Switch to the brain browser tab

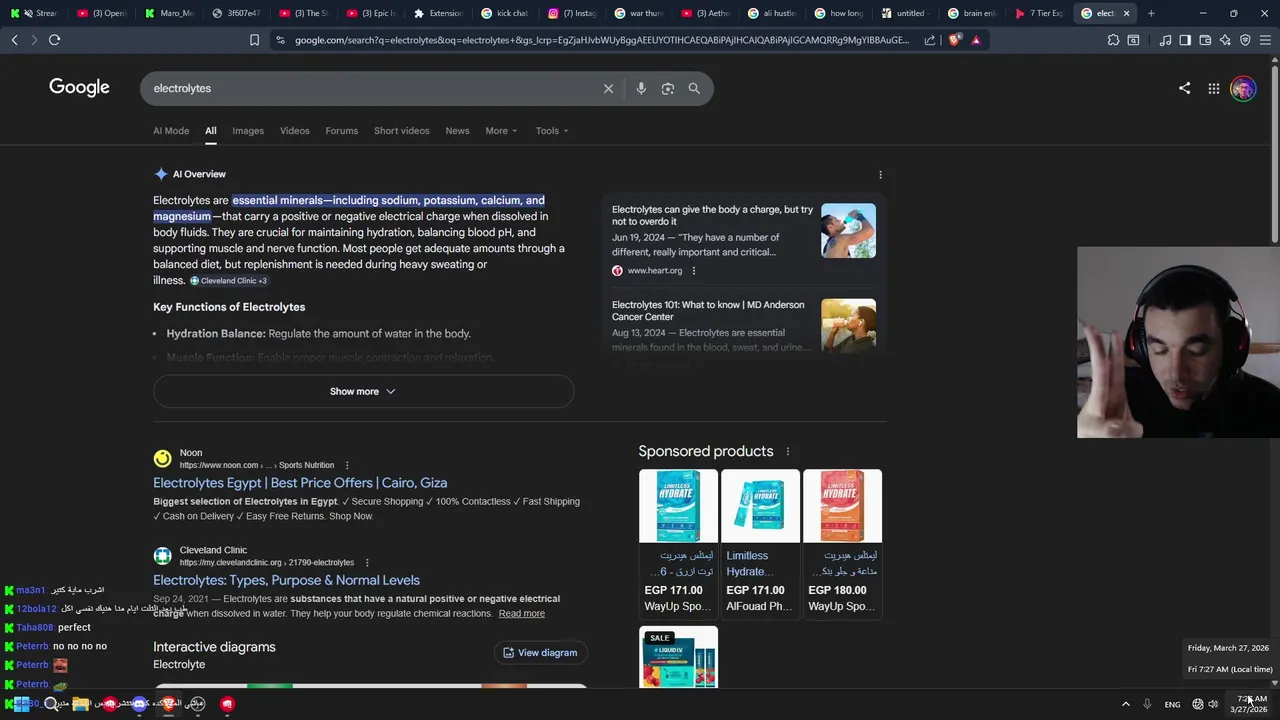972,13
